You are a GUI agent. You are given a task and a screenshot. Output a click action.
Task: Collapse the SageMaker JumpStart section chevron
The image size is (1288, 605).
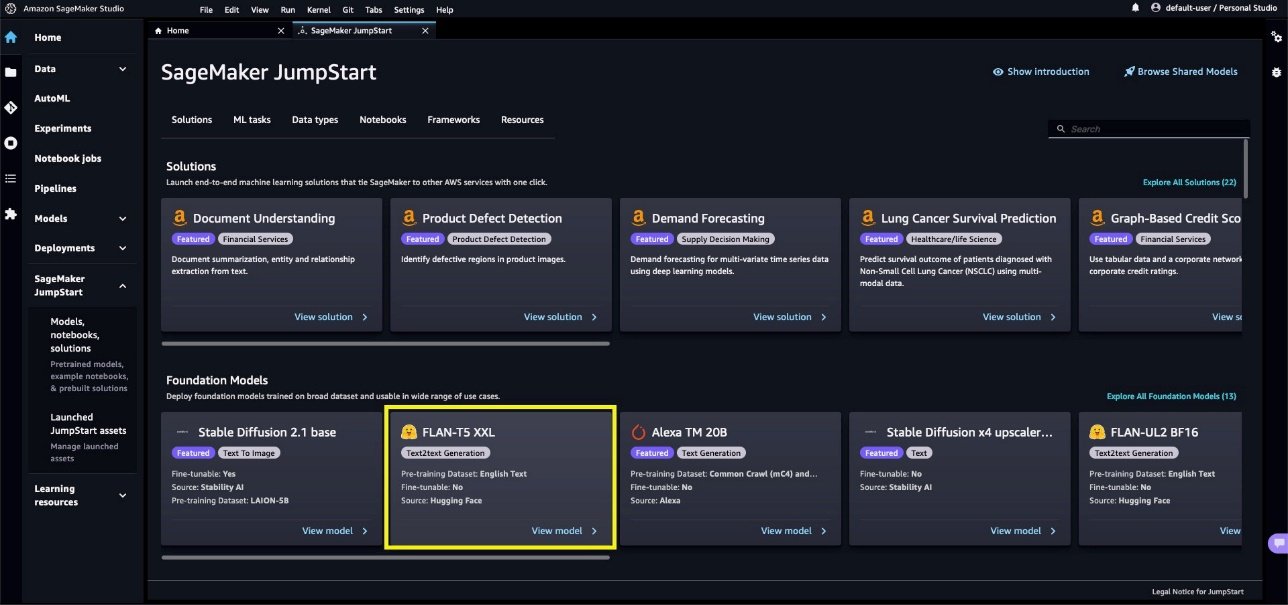click(x=123, y=286)
